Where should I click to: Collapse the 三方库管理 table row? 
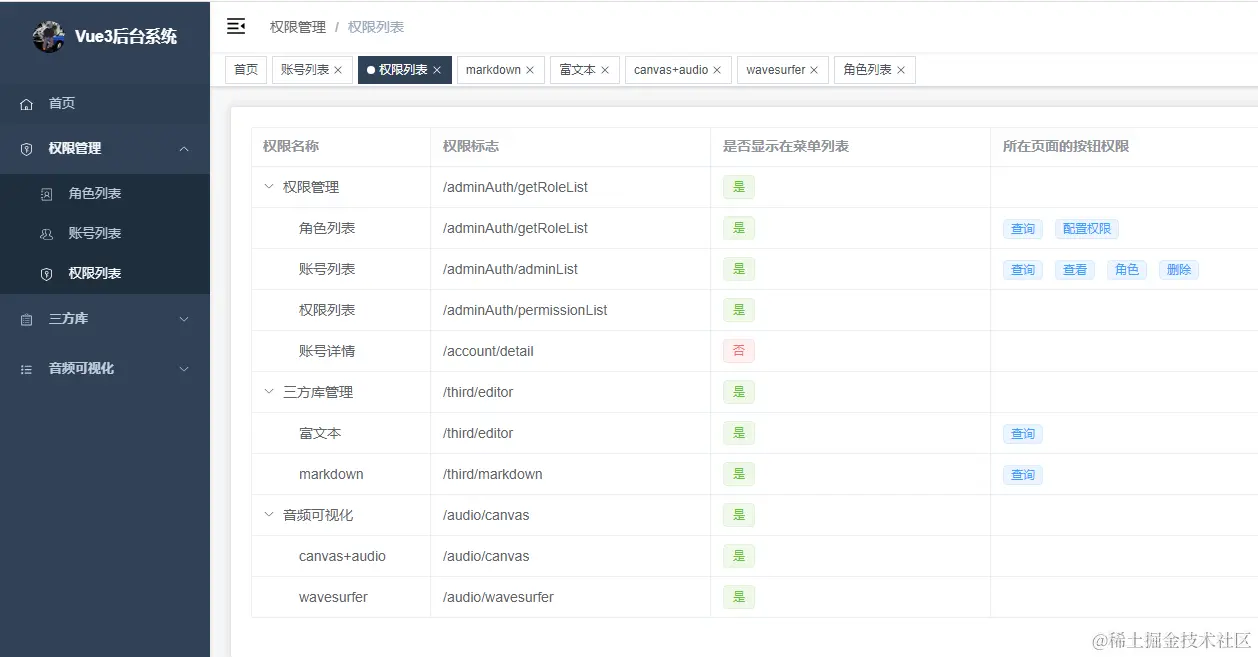point(269,392)
